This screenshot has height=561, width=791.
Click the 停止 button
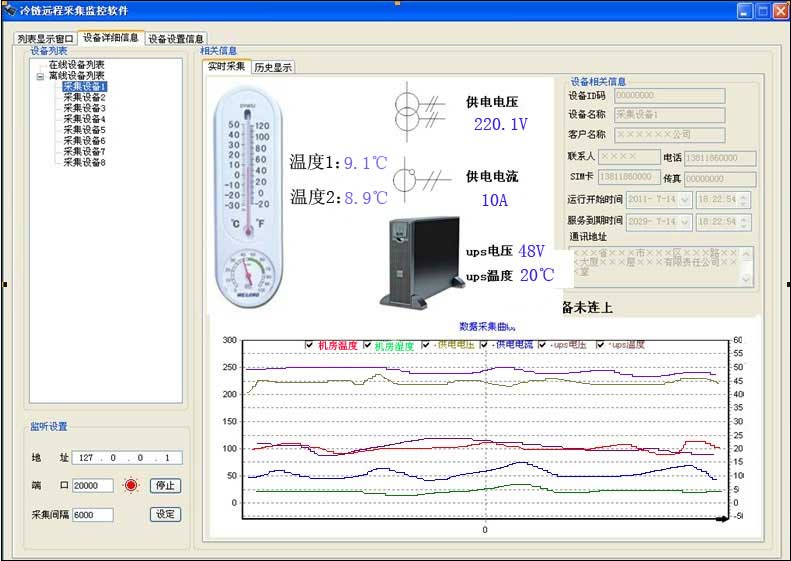165,485
